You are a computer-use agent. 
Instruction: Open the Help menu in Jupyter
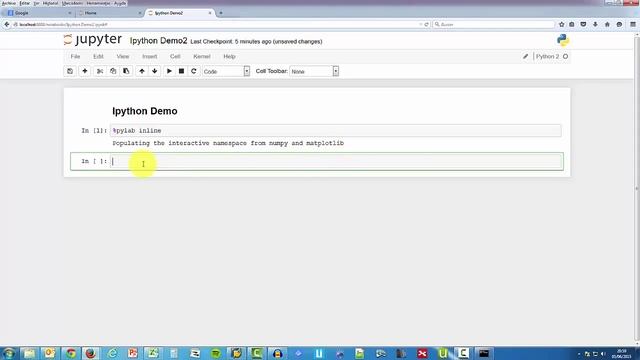(x=229, y=56)
